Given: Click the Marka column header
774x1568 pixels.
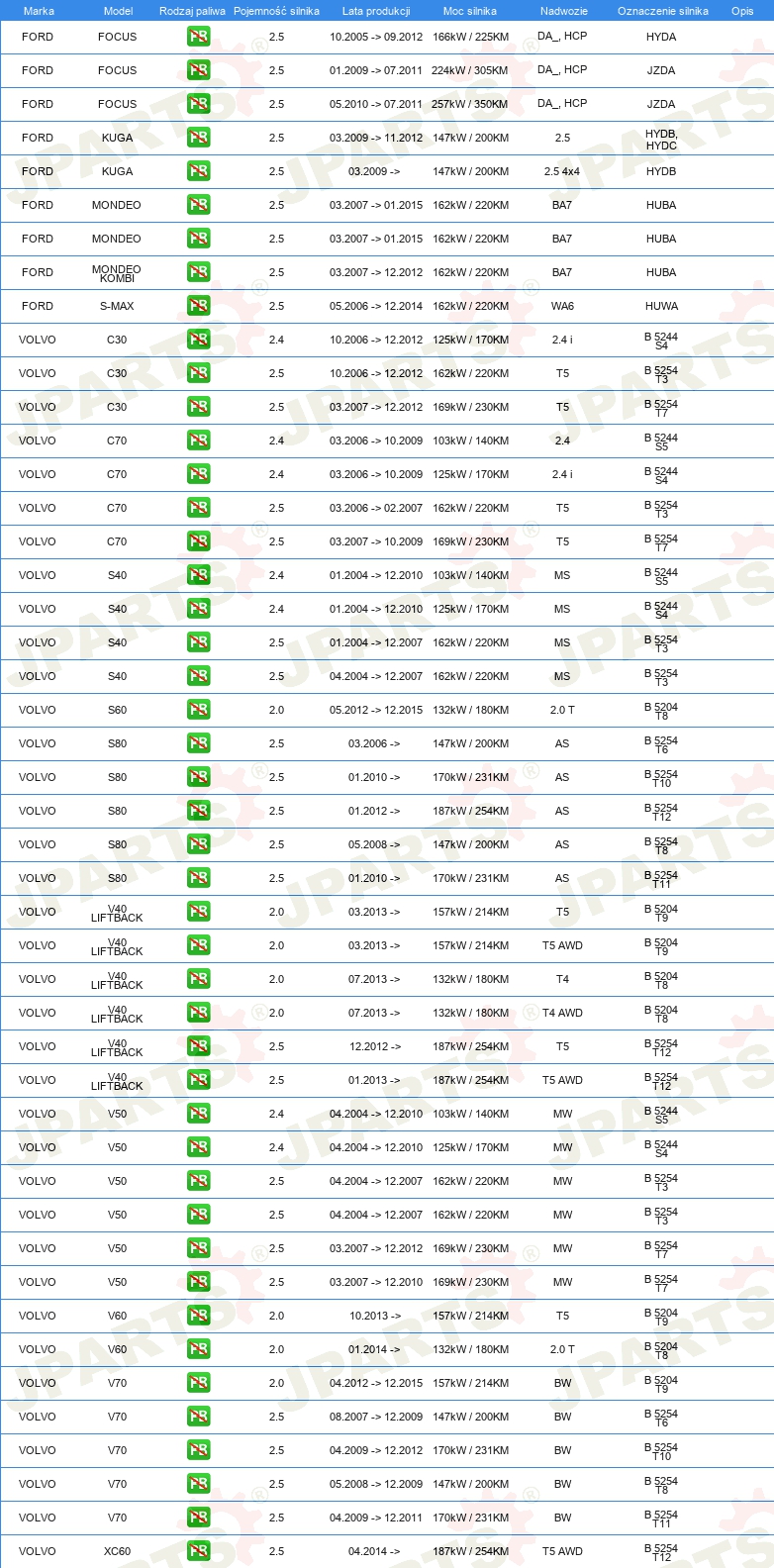Looking at the screenshot, I should coord(39,11).
